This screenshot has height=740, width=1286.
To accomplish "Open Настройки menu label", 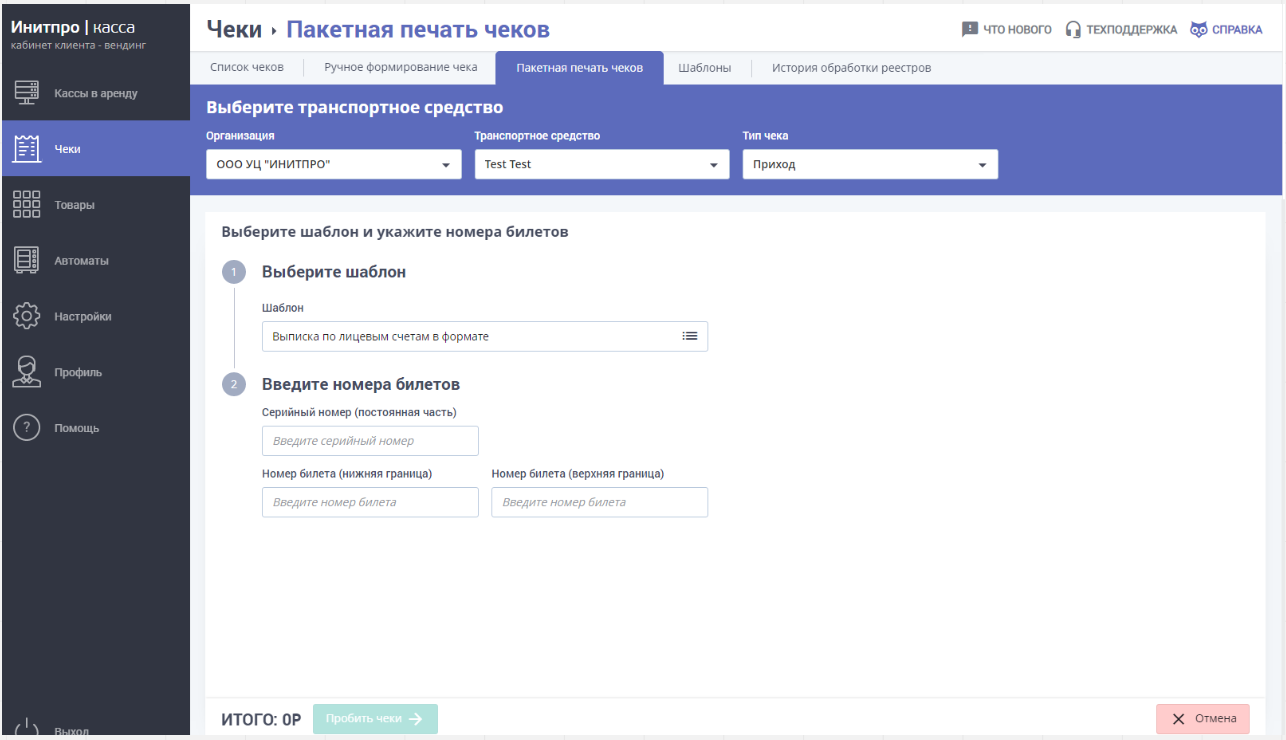I will tap(83, 317).
